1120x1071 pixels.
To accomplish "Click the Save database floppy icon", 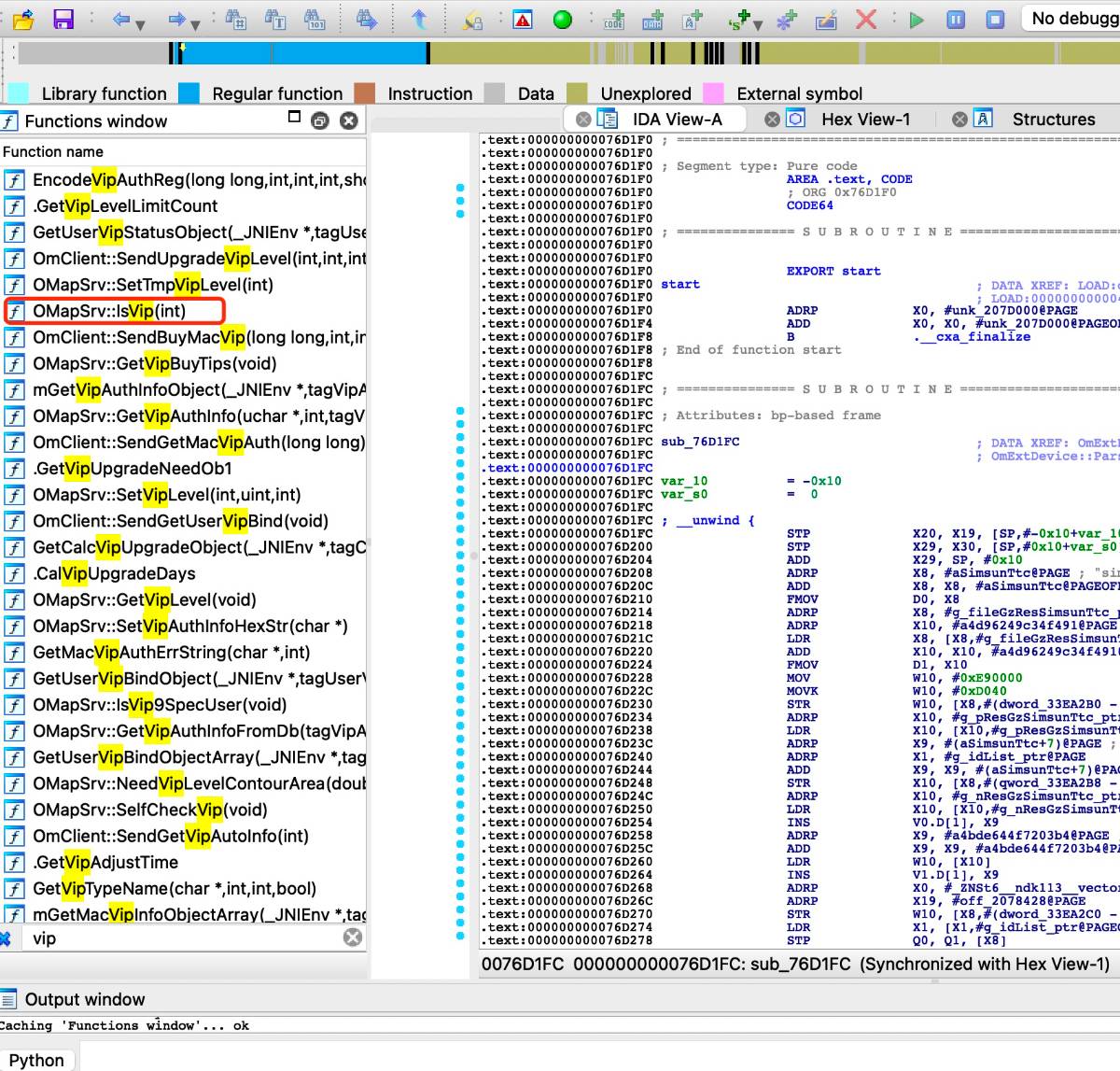I will (x=63, y=19).
